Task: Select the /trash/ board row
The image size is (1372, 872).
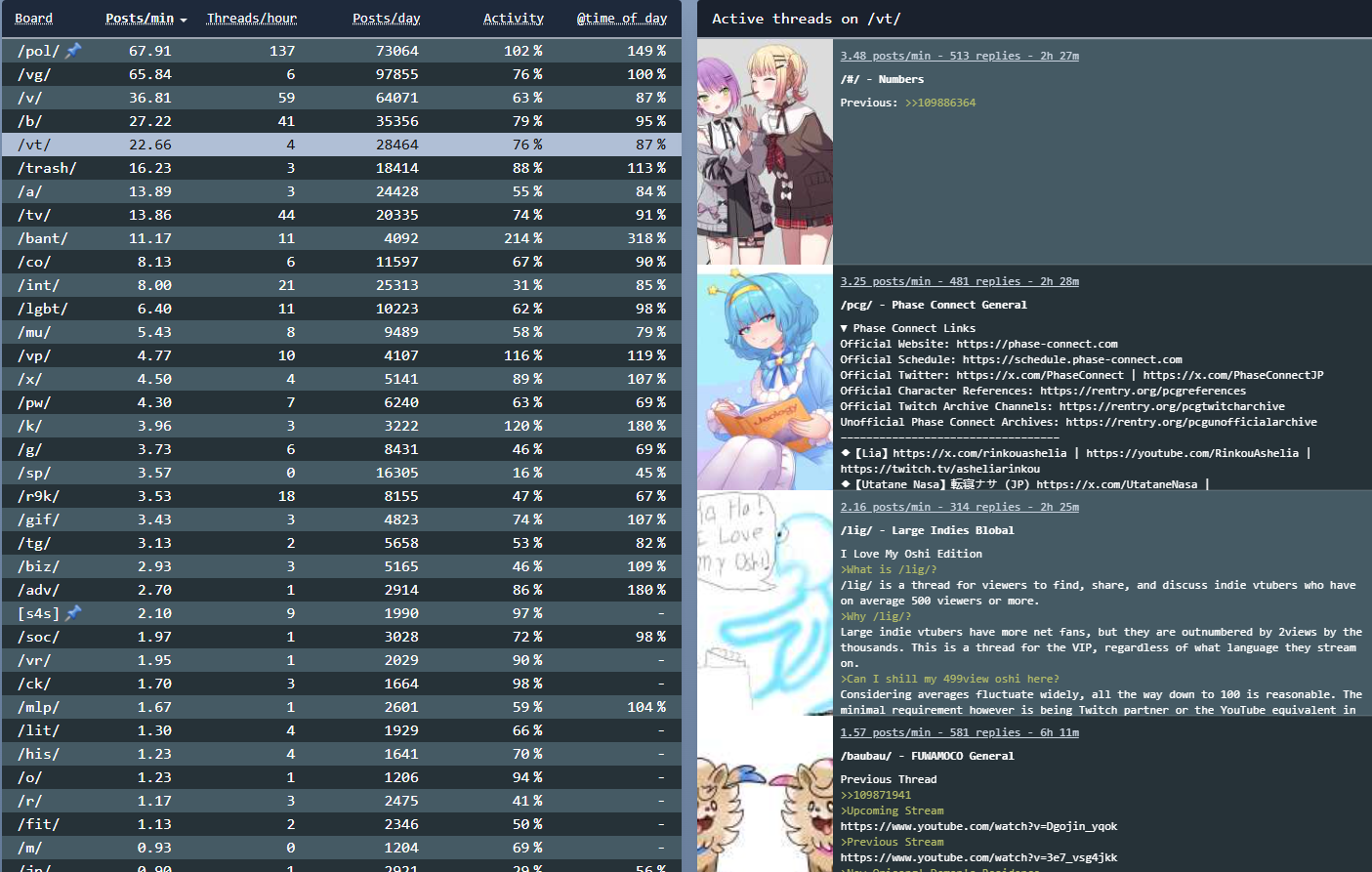Action: point(342,168)
